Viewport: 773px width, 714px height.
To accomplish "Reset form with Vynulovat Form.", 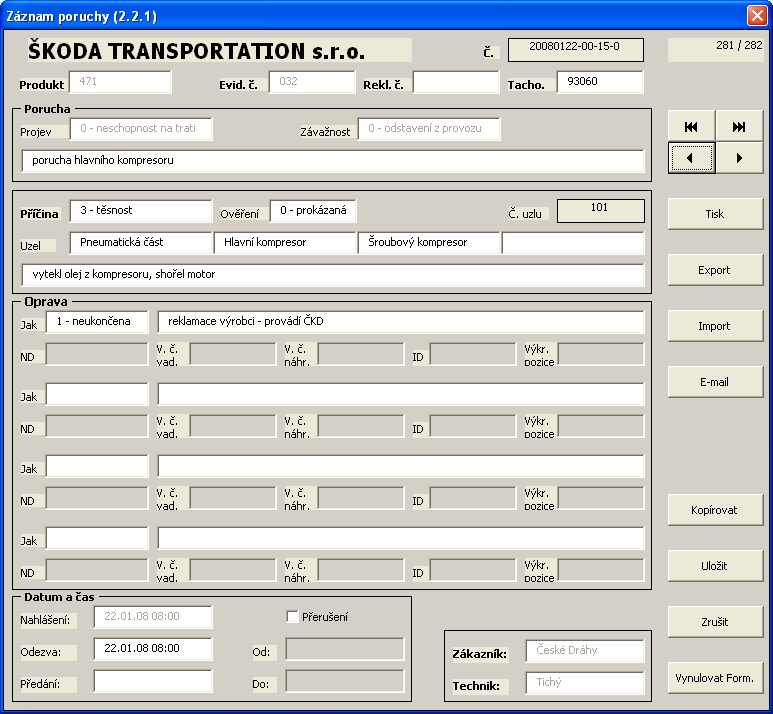I will pos(715,678).
